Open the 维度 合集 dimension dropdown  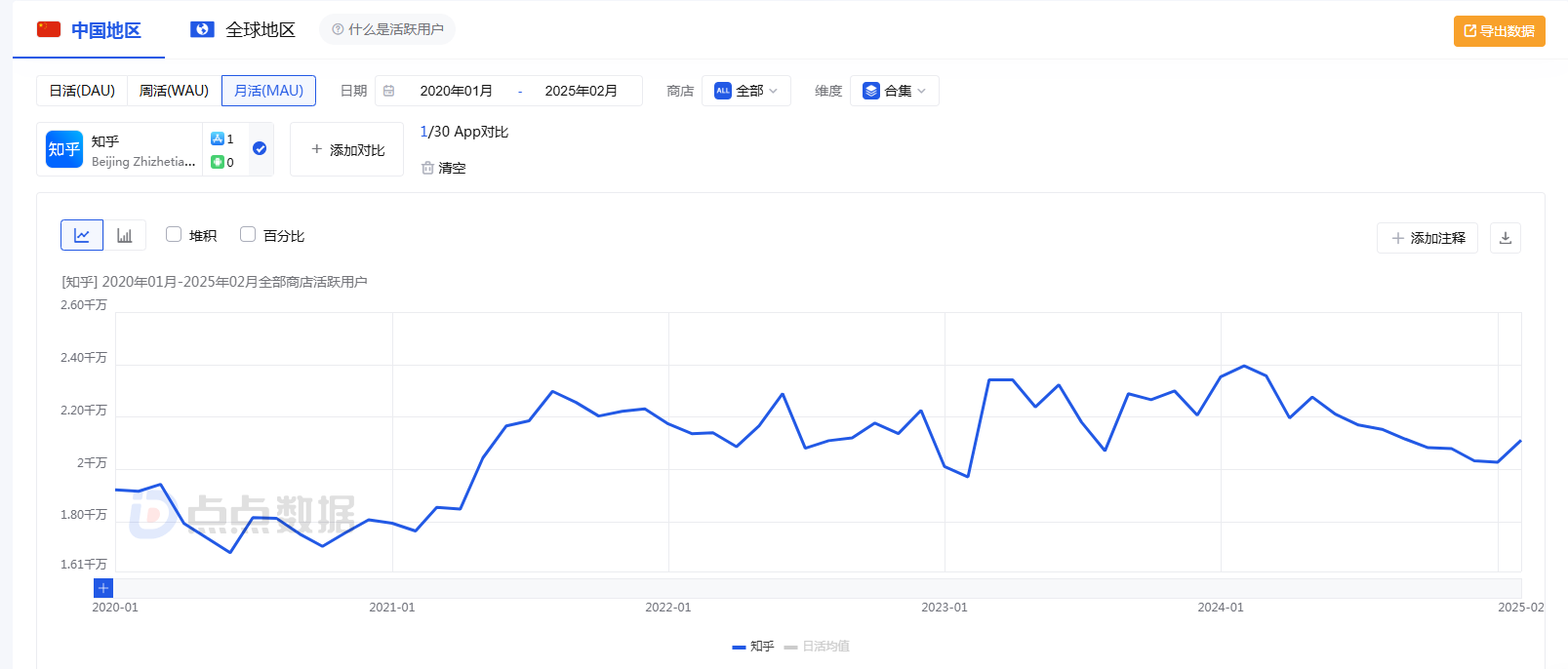coord(894,91)
